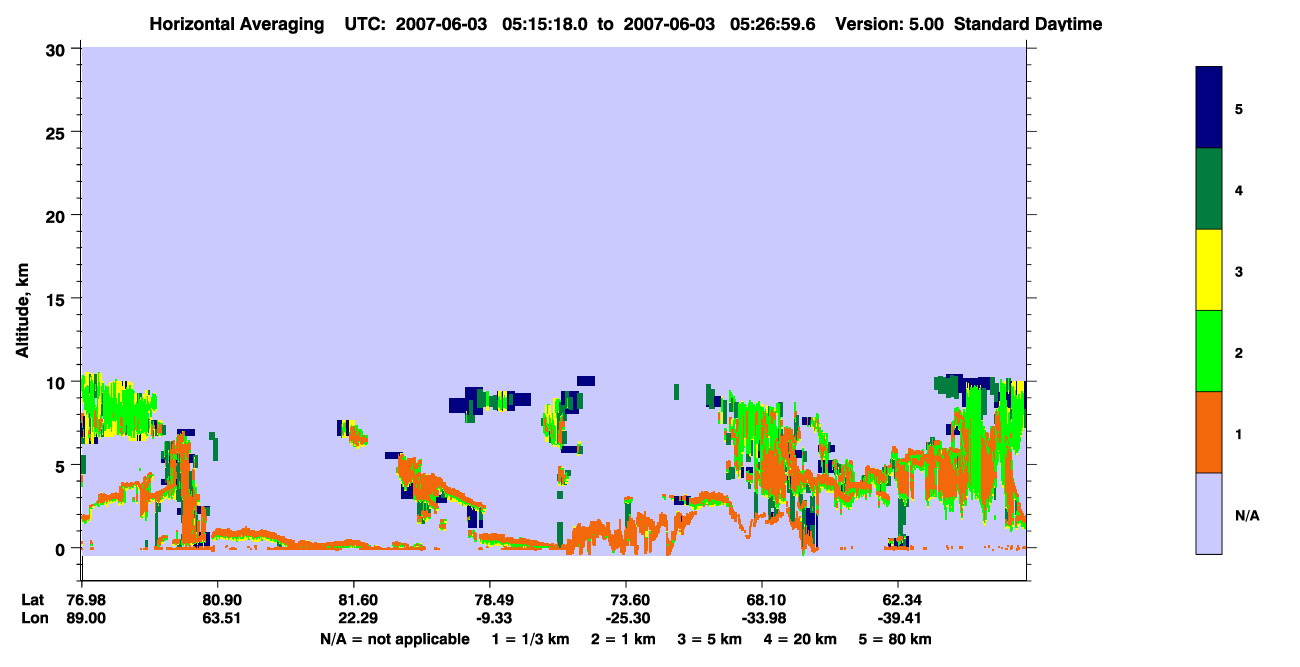Click legend text 'N/A = not applicable'
The width and height of the screenshot is (1300, 667).
(x=395, y=639)
